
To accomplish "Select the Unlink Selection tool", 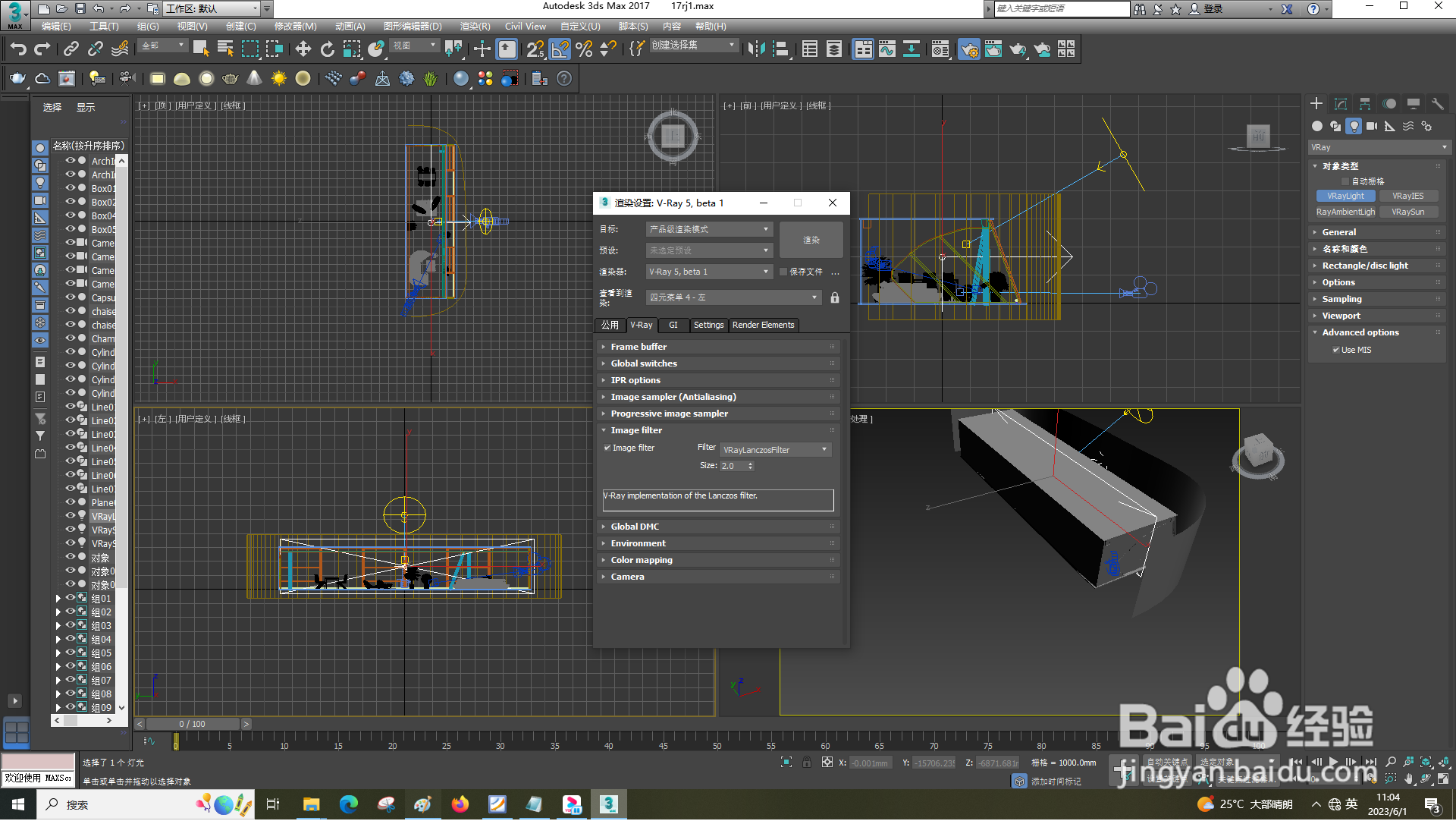I will tap(96, 49).
